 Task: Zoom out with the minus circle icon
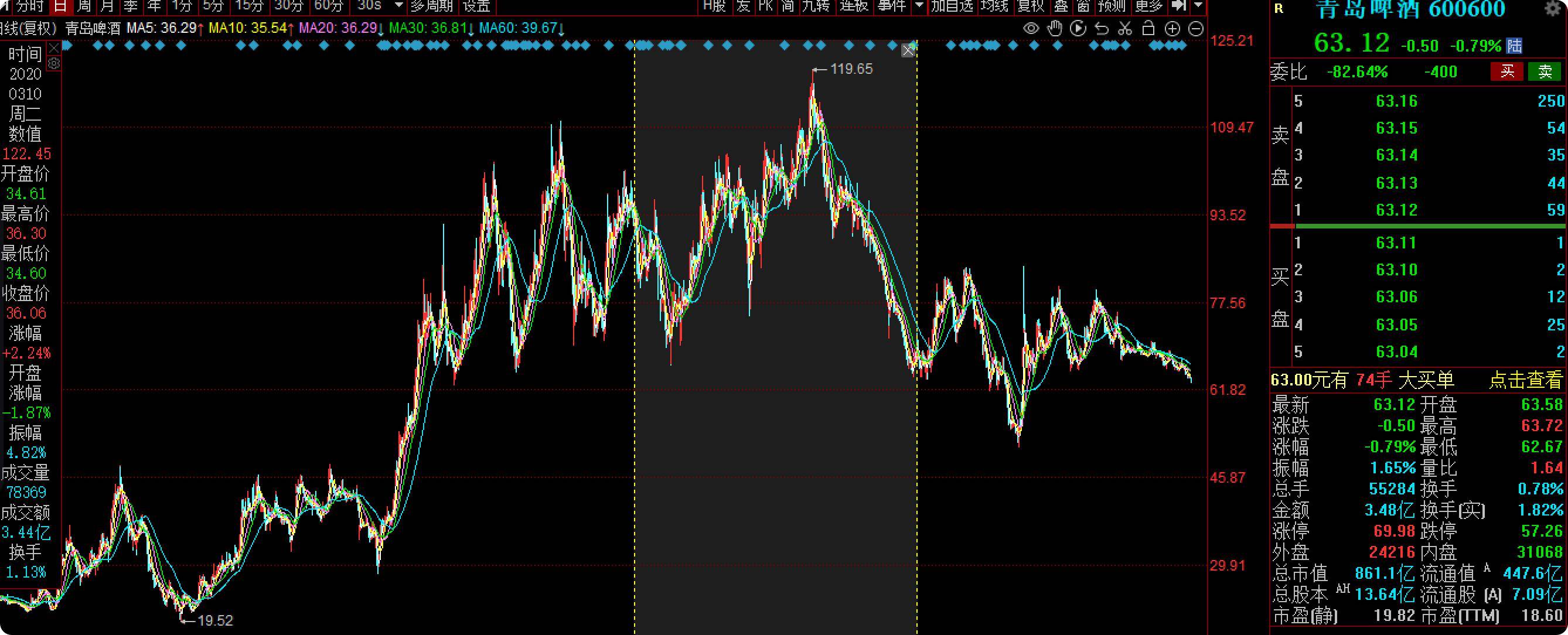click(x=1195, y=29)
